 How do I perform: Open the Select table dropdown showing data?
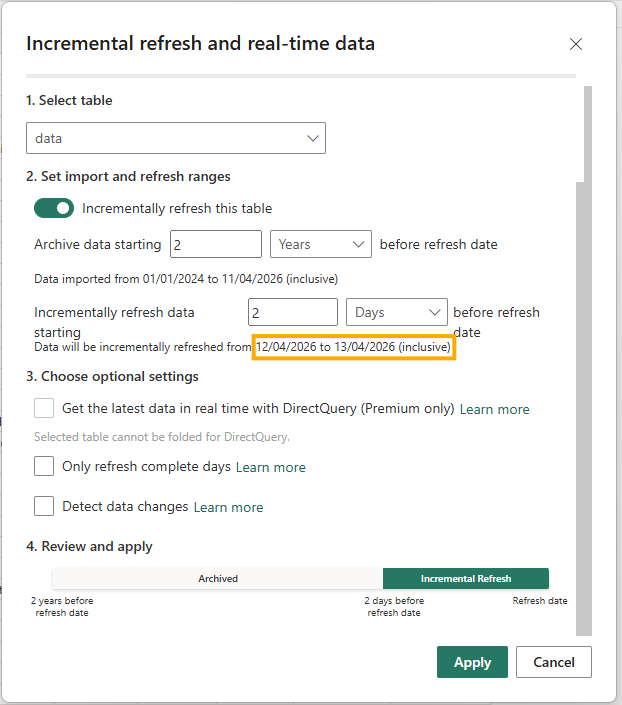[x=176, y=138]
